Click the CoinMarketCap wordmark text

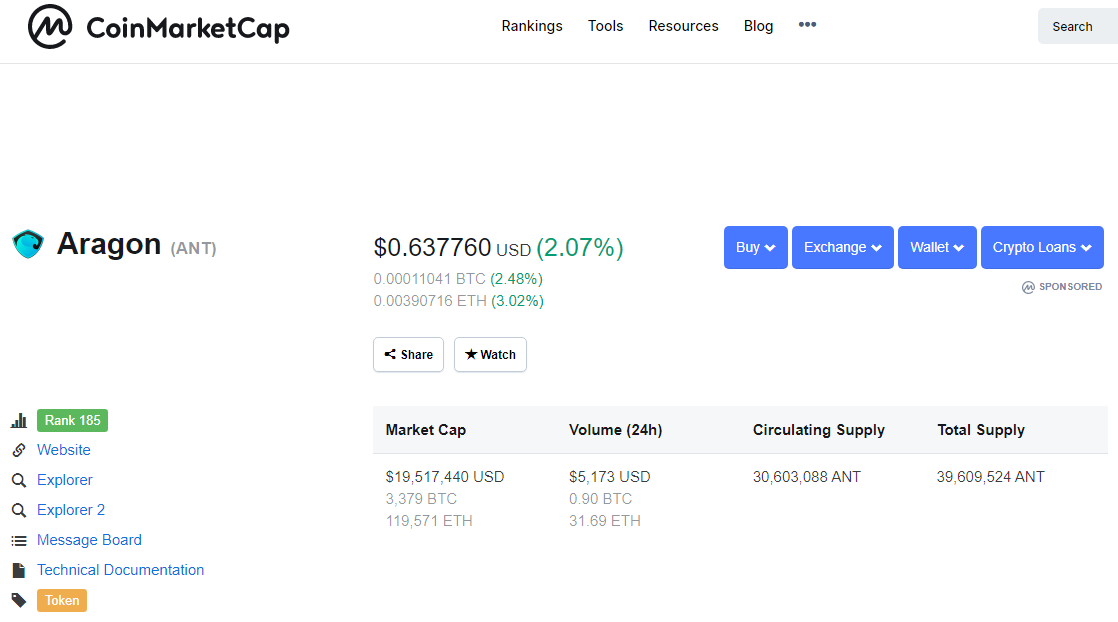[x=188, y=29]
